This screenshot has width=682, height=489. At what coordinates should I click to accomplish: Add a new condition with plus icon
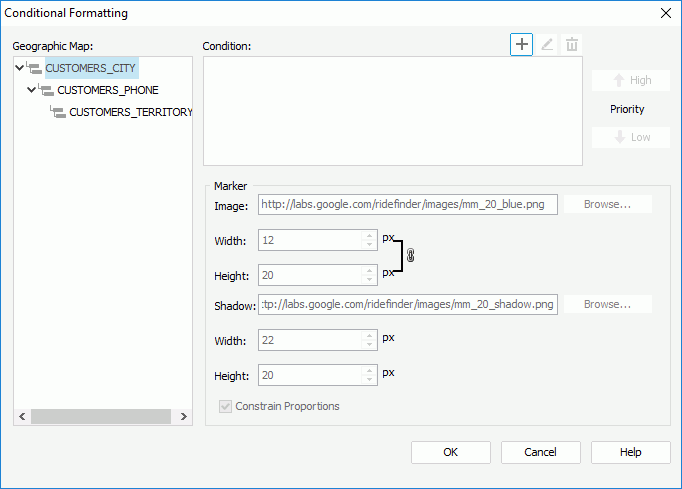(521, 44)
